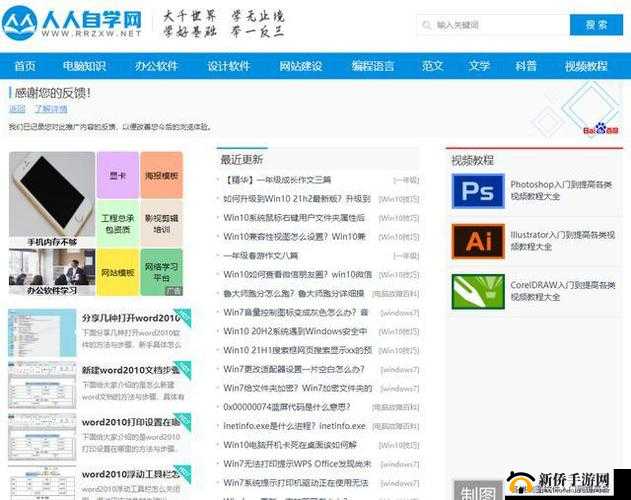Open 范文 navigation item
Image resolution: width=631 pixels, height=500 pixels.
click(433, 66)
